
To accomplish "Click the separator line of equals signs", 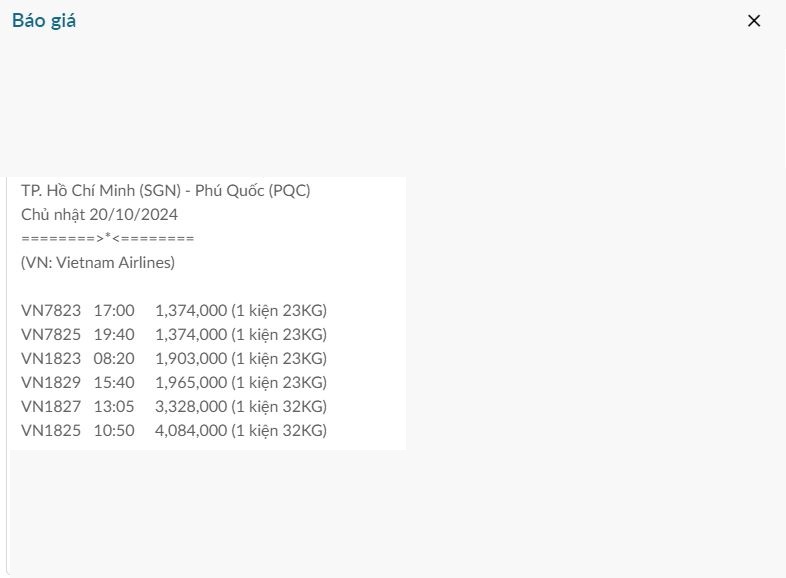I will click(x=107, y=238).
